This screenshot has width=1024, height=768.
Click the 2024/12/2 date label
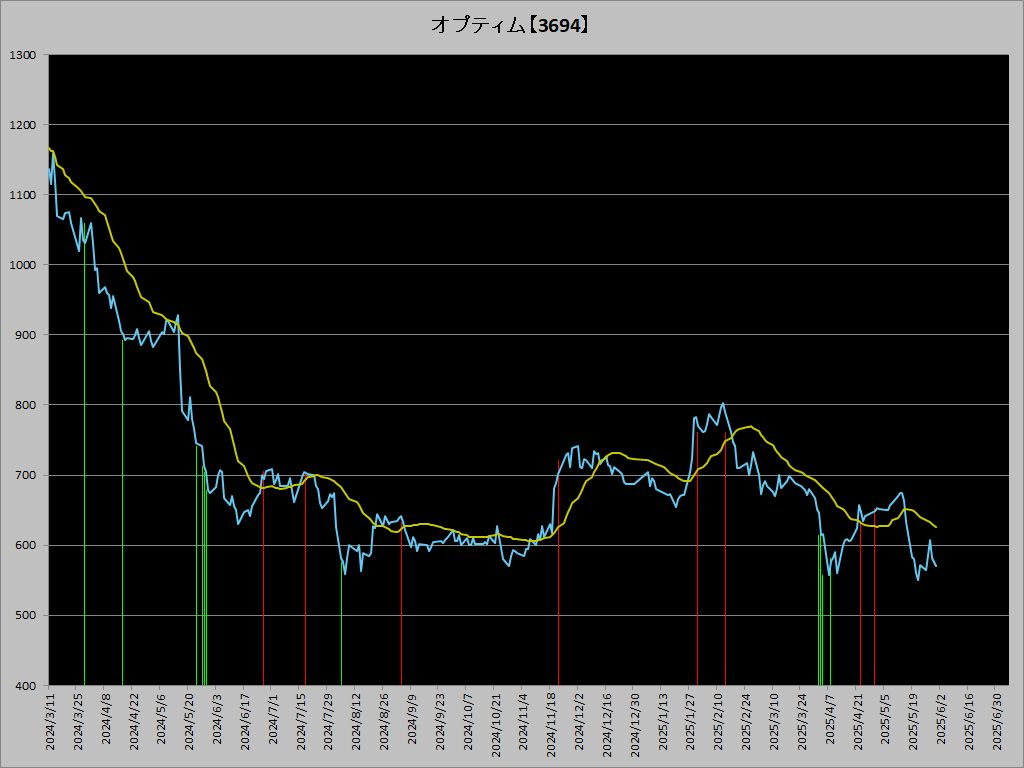pyautogui.click(x=580, y=720)
